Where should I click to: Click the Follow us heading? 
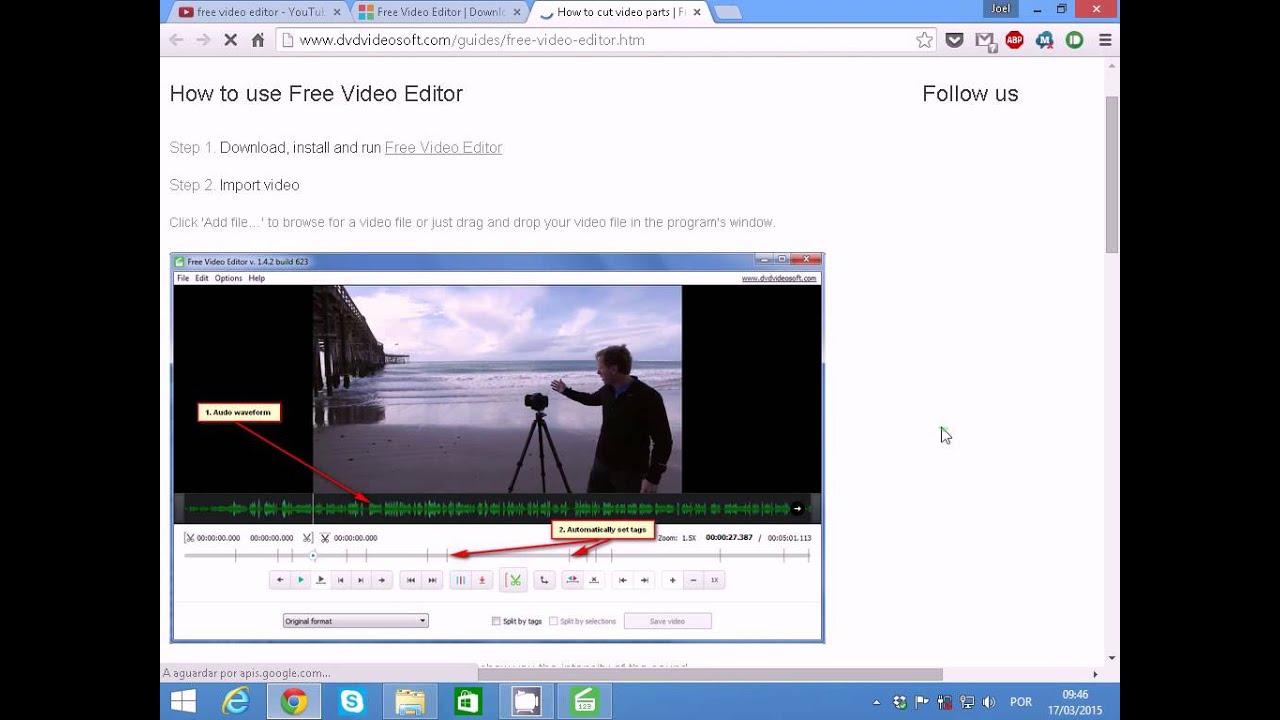pos(970,94)
